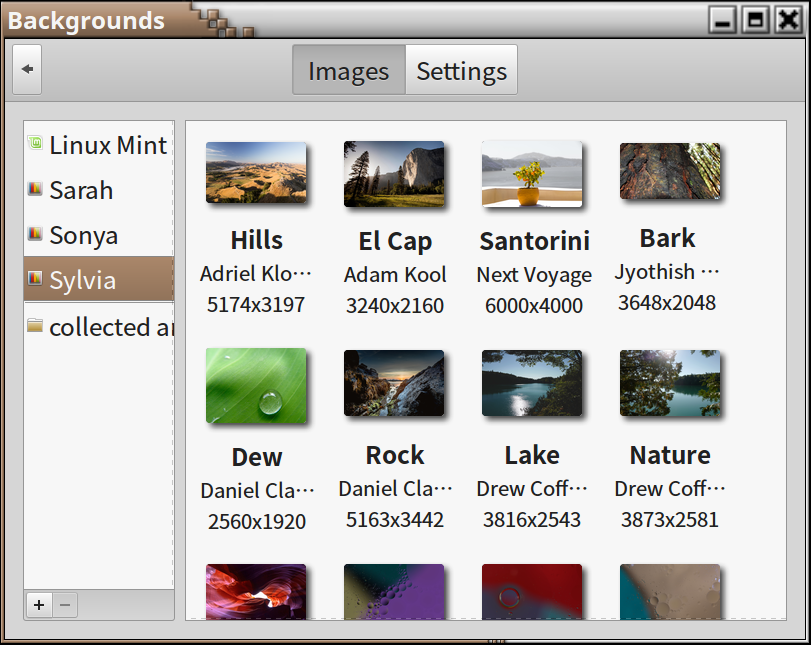This screenshot has height=645, width=811.
Task: Pick the purple bubbles wallpaper thumbnail
Action: point(394,592)
